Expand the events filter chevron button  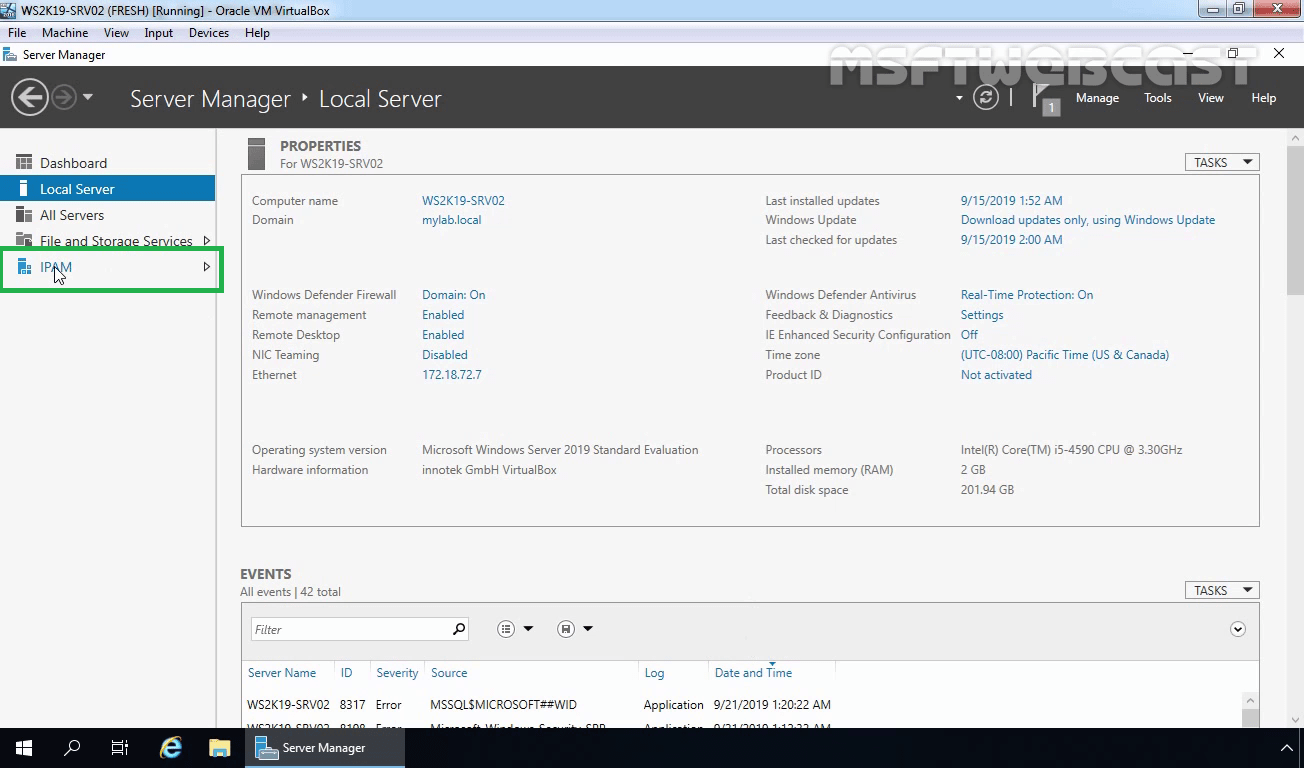click(1238, 629)
